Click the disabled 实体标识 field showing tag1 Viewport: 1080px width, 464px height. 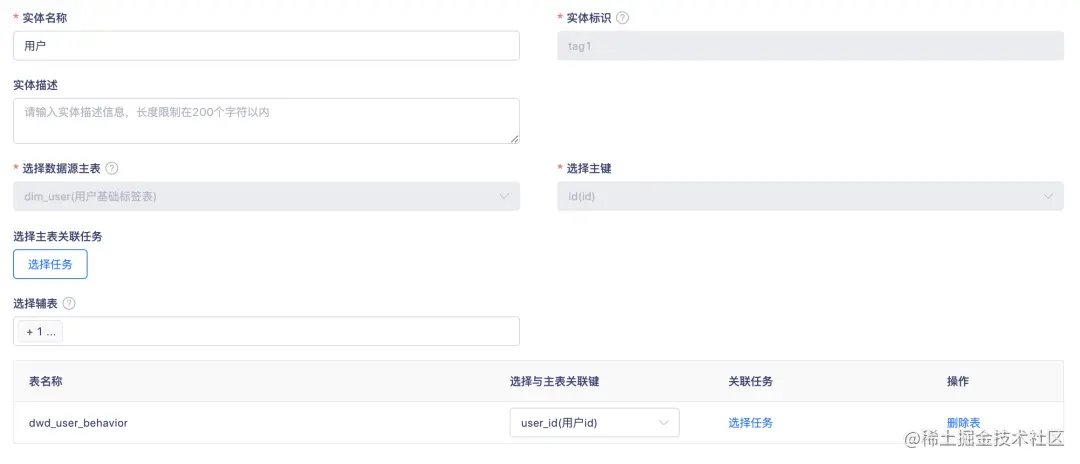point(811,46)
